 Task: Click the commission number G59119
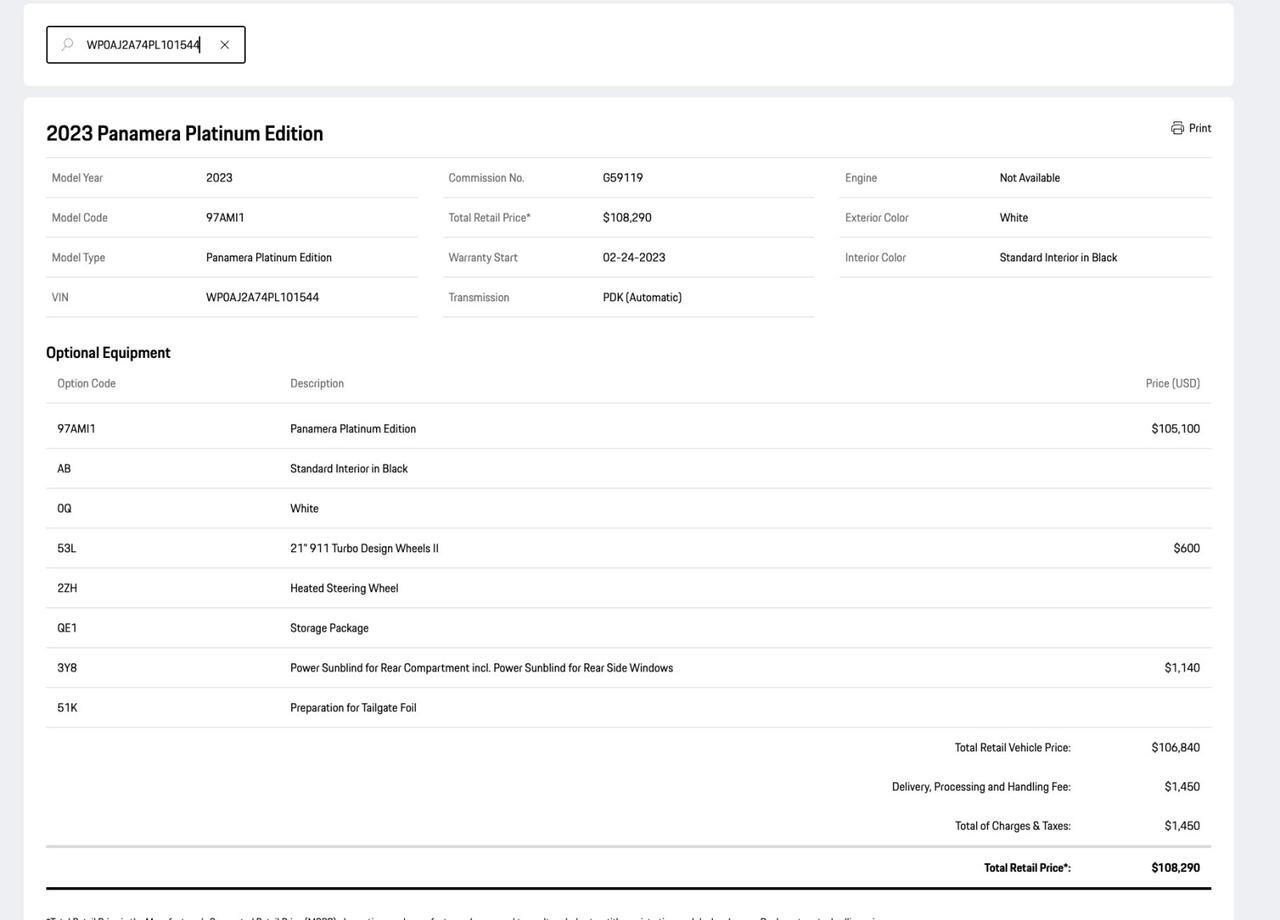[x=622, y=178]
